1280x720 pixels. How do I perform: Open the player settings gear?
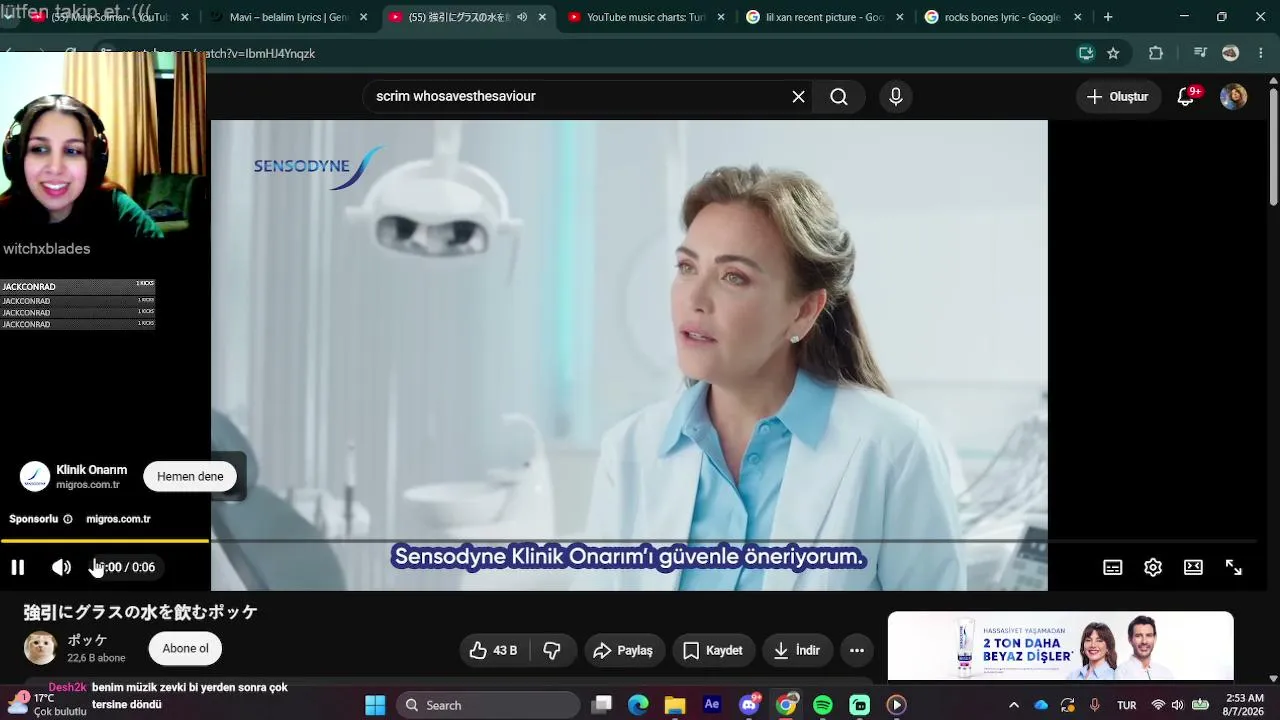[x=1153, y=567]
